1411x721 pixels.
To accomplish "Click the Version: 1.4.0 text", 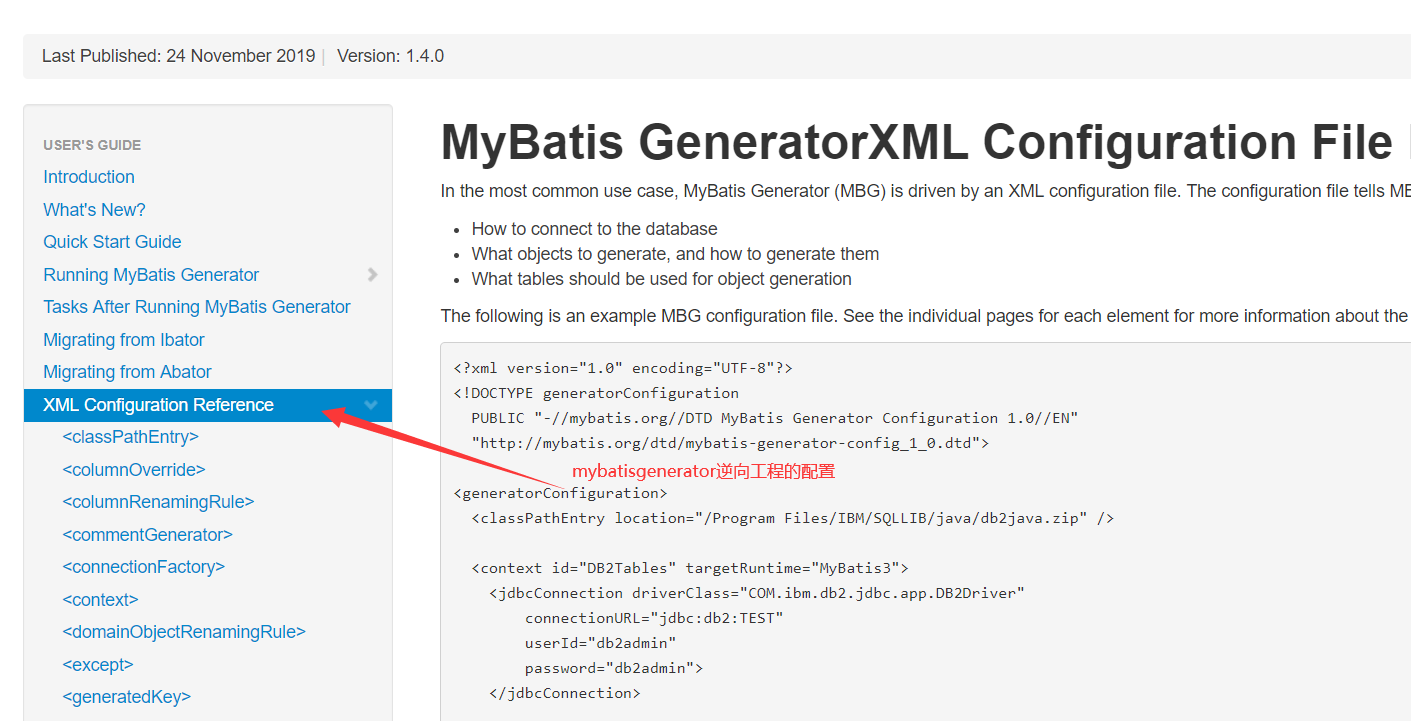I will [390, 56].
